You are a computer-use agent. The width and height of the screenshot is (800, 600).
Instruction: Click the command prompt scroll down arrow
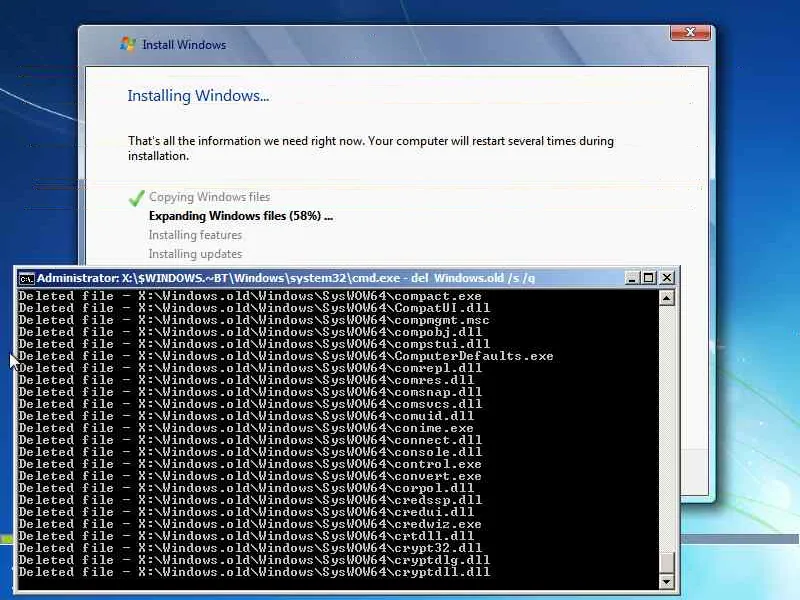666,581
